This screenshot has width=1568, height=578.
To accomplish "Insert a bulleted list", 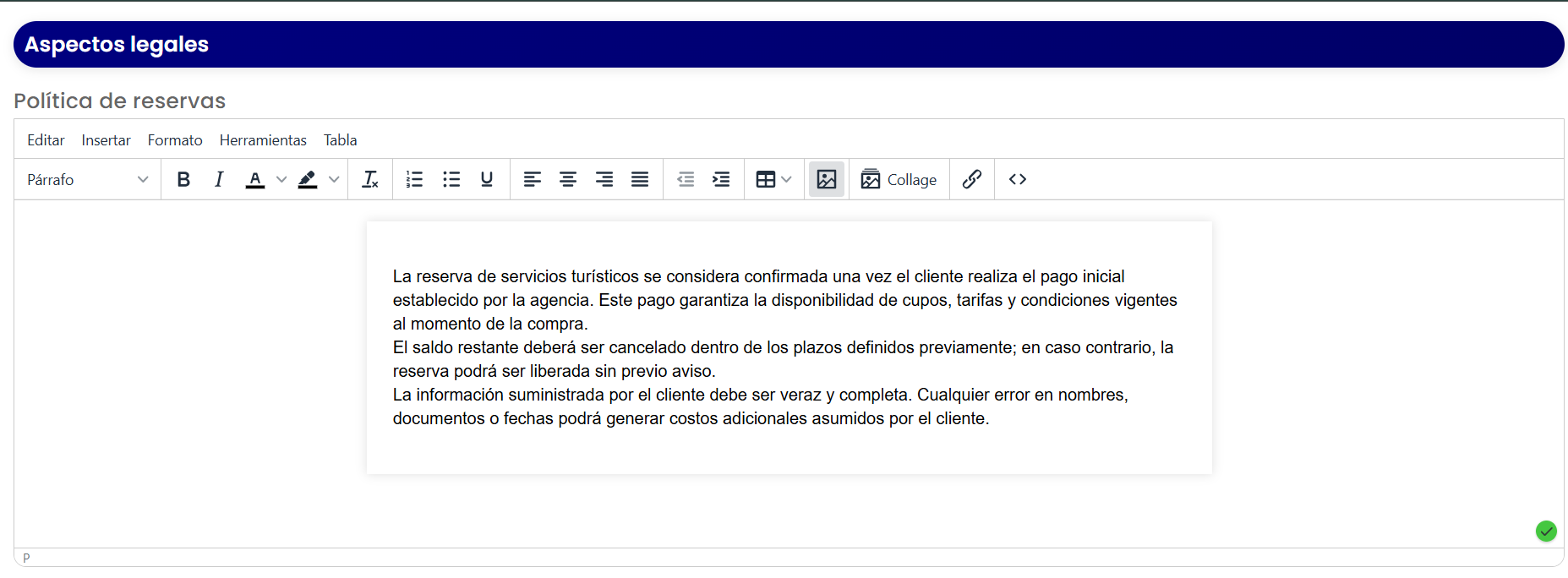I will coord(451,179).
